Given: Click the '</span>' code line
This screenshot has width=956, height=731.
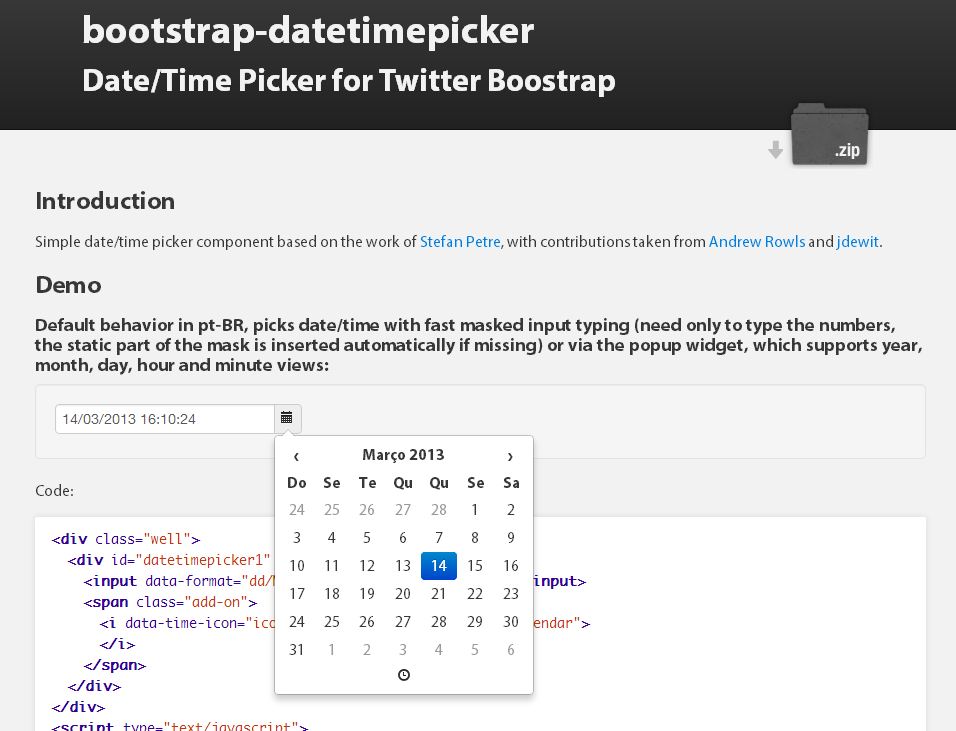Looking at the screenshot, I should coord(115,665).
